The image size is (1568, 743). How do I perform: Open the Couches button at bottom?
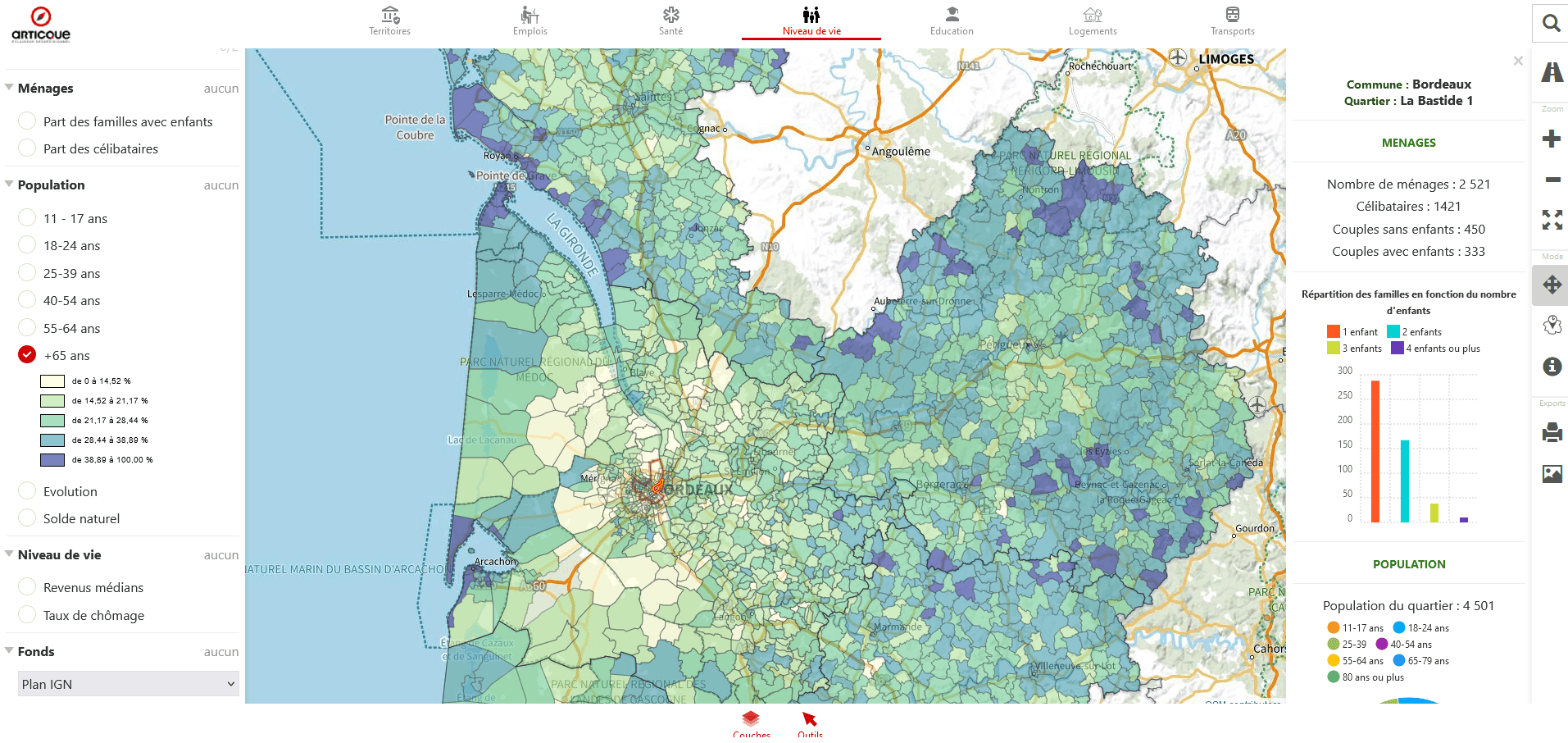click(x=751, y=725)
